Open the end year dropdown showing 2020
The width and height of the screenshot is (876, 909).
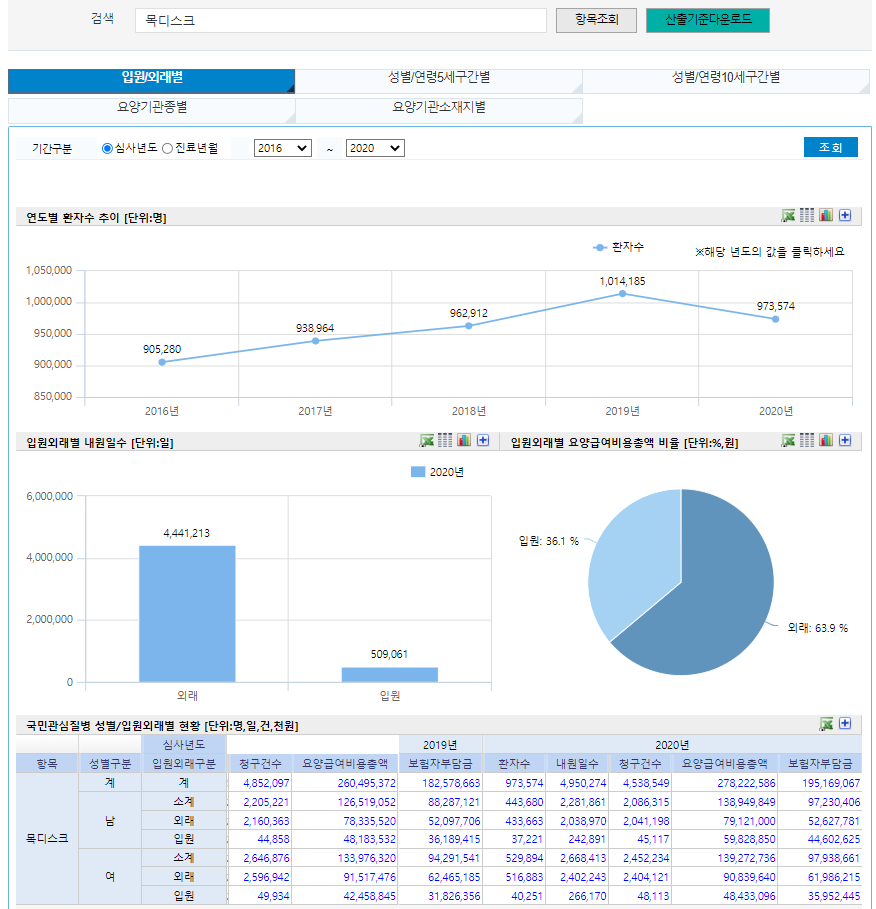click(375, 148)
